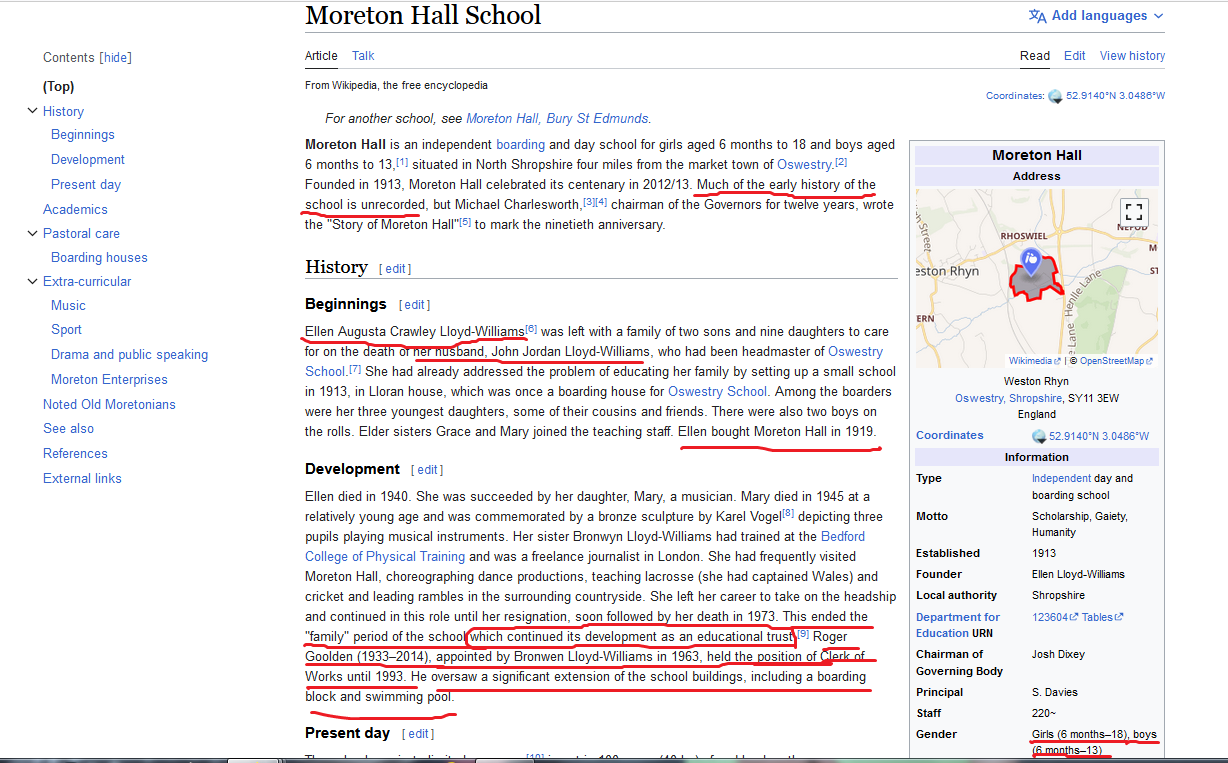Go to Sport in the contents sidebar
This screenshot has width=1228, height=763.
click(66, 330)
